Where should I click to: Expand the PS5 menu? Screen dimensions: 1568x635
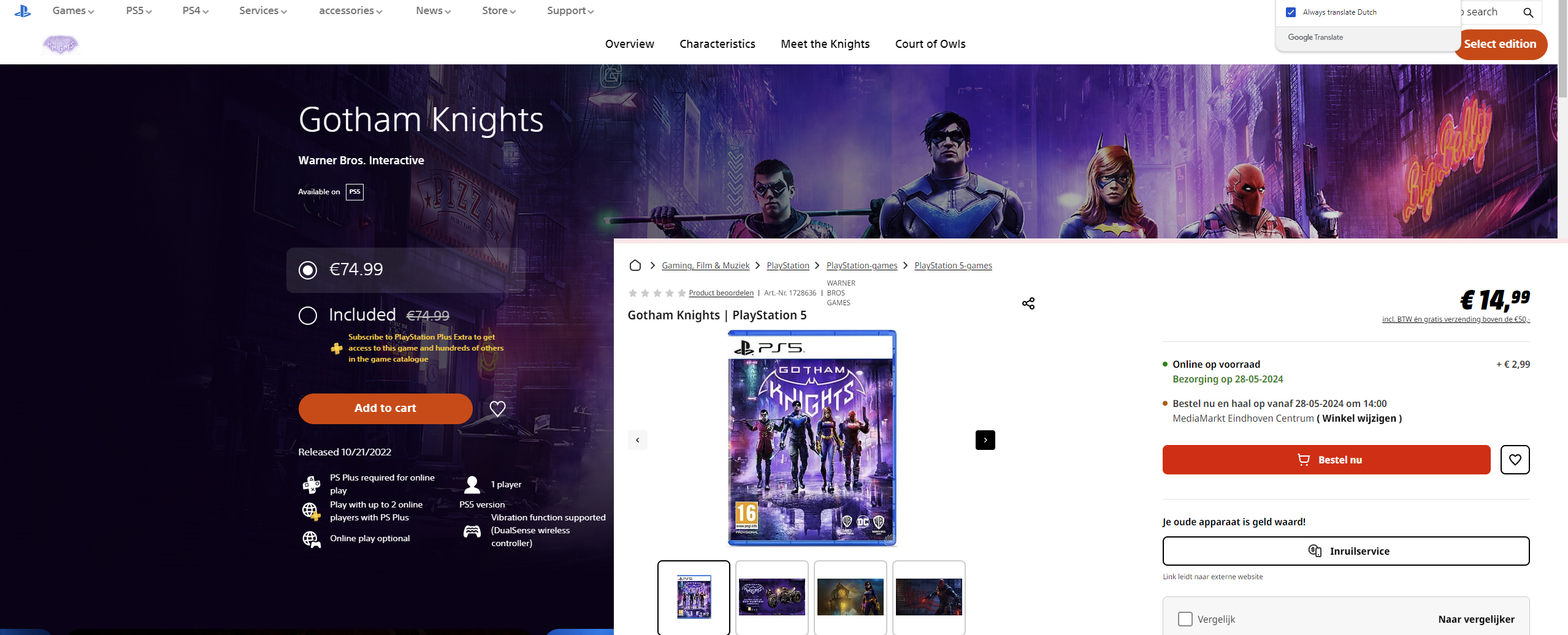139,11
